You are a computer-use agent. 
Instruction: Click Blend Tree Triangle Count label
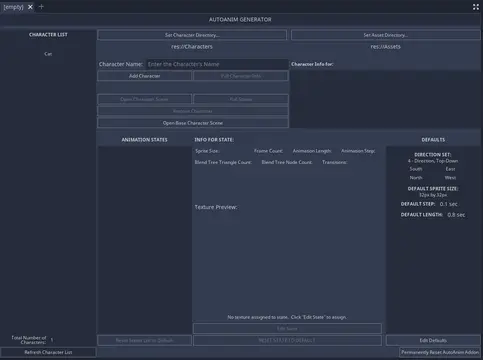point(223,162)
